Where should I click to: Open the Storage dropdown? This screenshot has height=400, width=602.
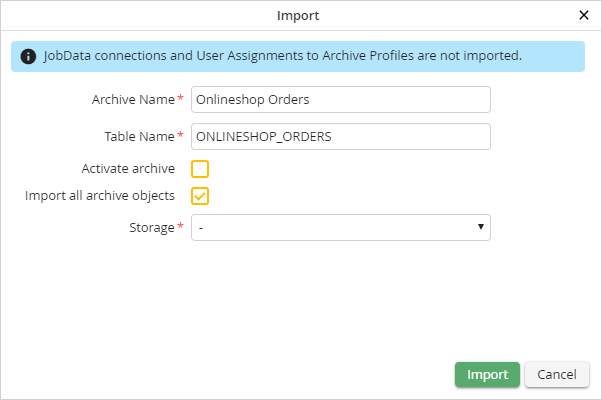click(341, 227)
